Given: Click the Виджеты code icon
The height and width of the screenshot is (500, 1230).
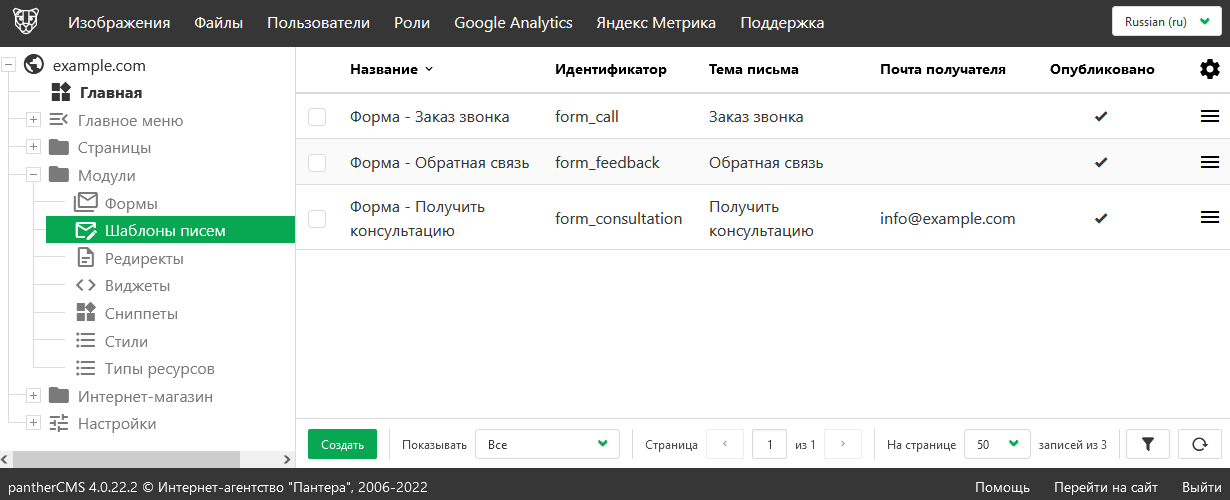Looking at the screenshot, I should click(87, 286).
